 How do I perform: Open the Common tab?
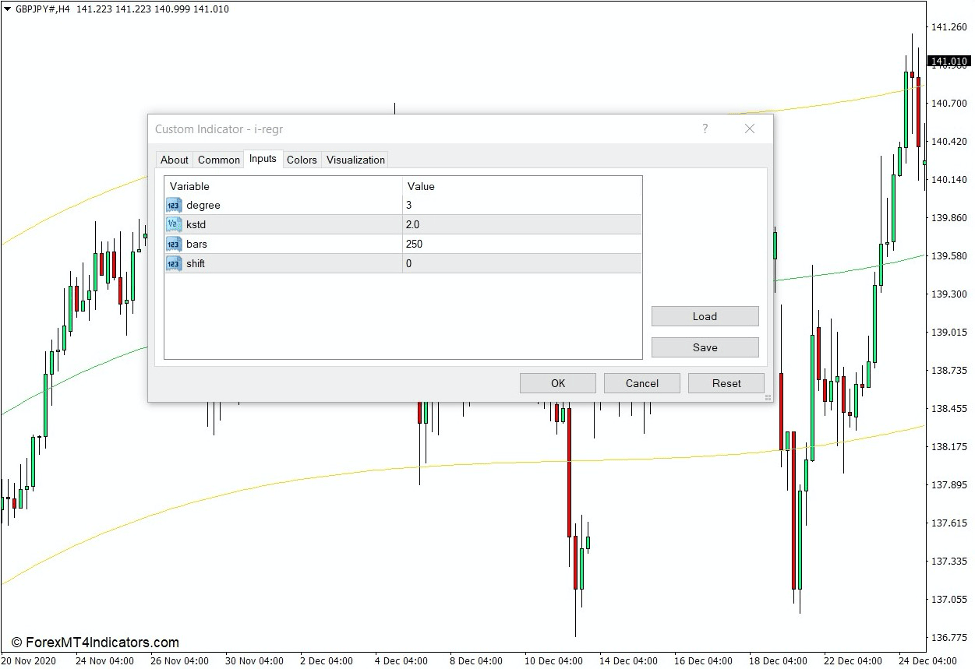pyautogui.click(x=218, y=159)
